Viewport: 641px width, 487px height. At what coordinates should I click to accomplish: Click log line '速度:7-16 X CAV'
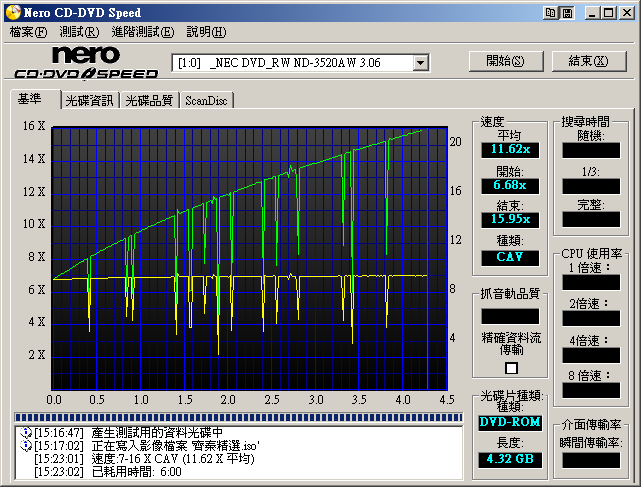[173, 459]
